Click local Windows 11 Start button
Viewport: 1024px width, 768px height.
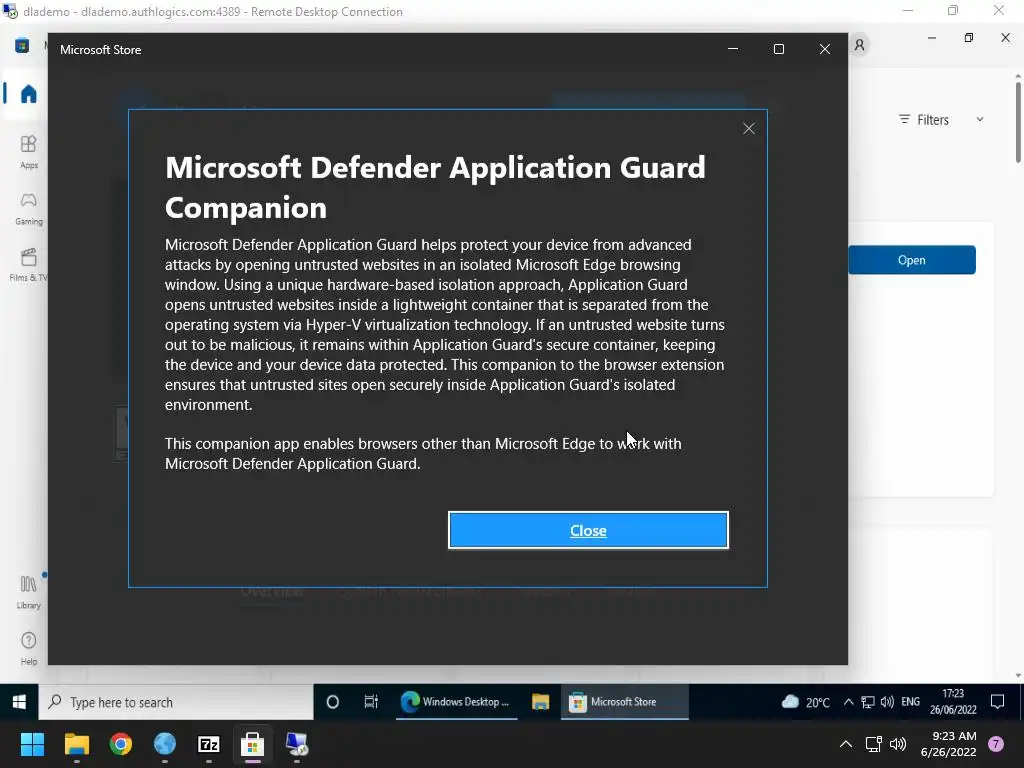32,744
